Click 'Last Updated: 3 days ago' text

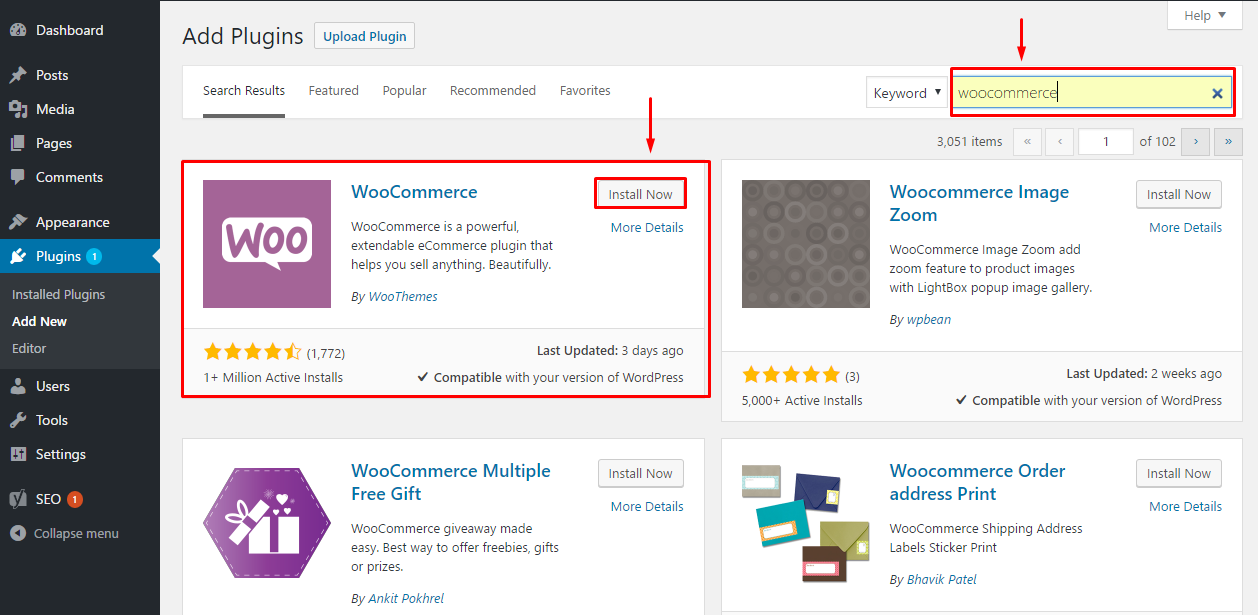[610, 351]
